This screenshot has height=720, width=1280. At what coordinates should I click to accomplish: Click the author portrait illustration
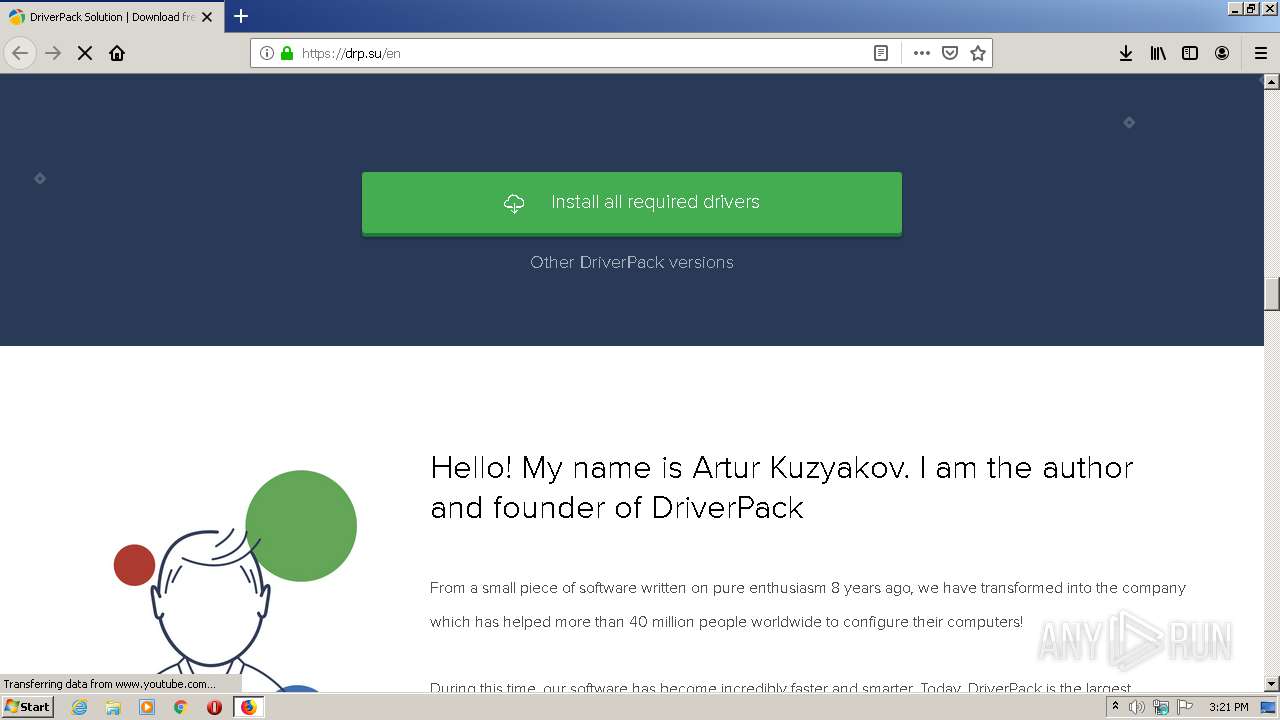[236, 581]
